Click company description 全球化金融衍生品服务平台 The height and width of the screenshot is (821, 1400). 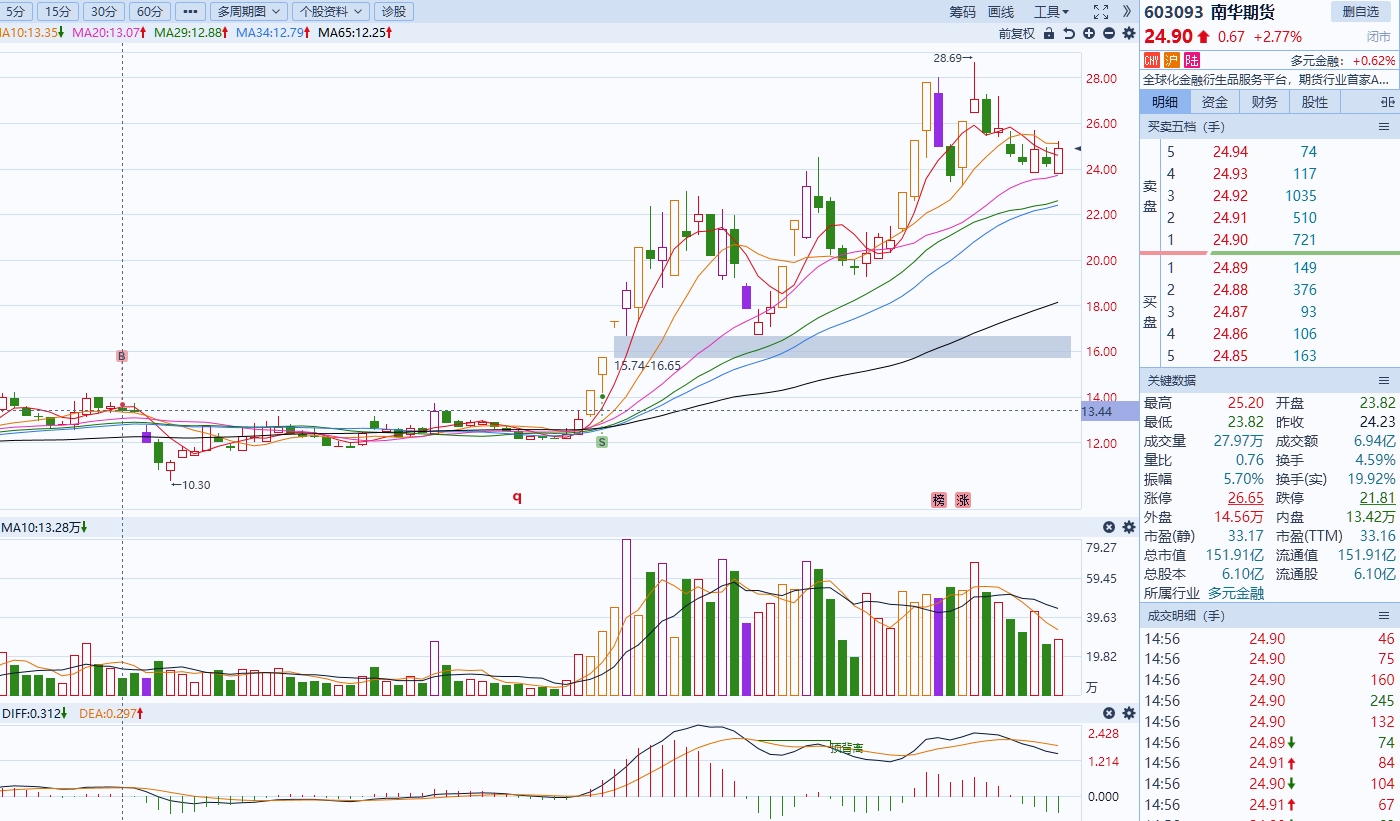(1267, 79)
